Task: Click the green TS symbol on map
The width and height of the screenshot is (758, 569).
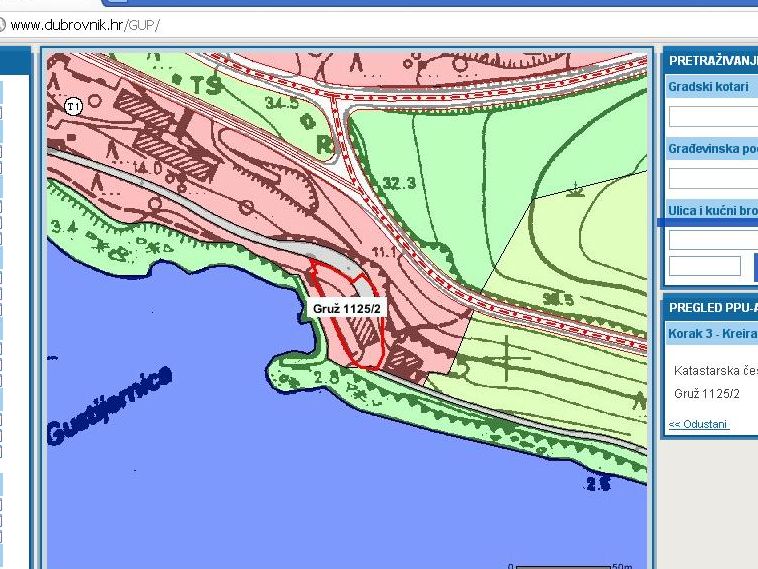Action: [205, 86]
